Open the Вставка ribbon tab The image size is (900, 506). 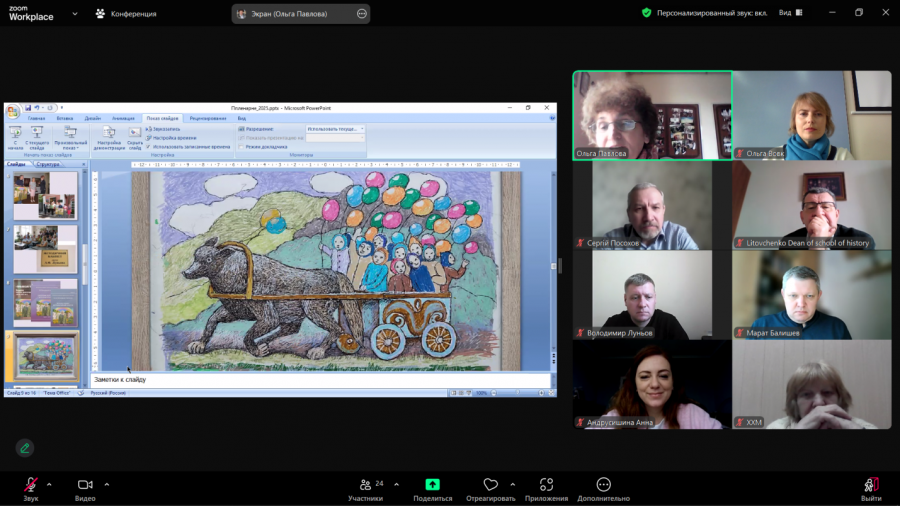pos(64,118)
